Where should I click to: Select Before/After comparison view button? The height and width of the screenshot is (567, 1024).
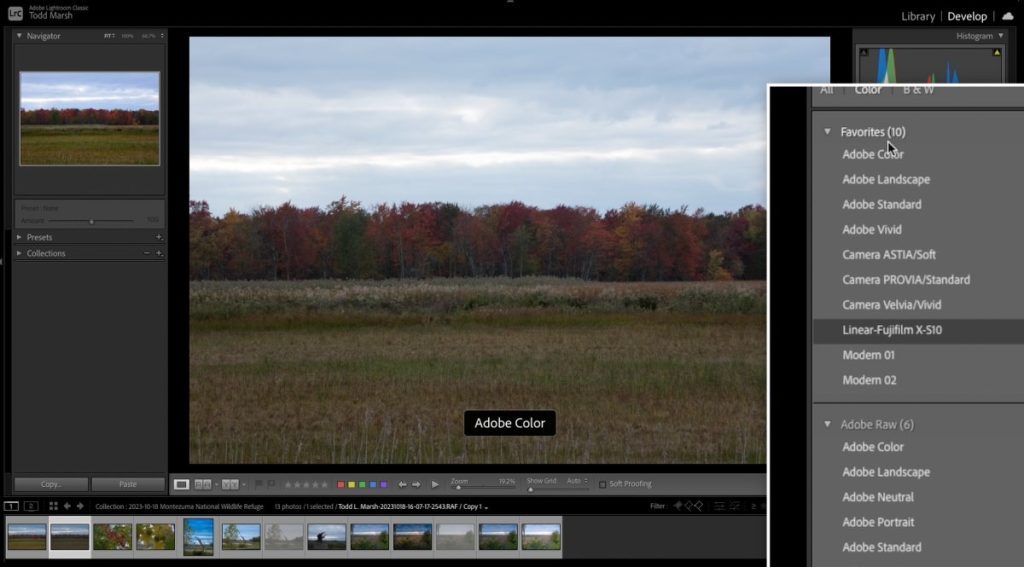[x=203, y=484]
